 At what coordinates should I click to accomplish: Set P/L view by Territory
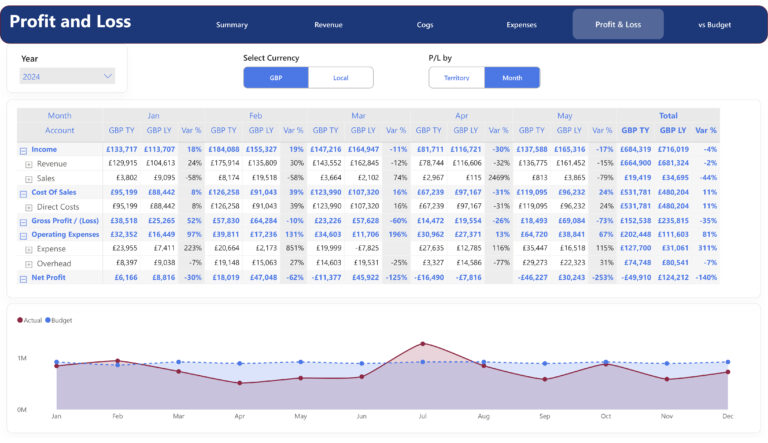pyautogui.click(x=456, y=77)
